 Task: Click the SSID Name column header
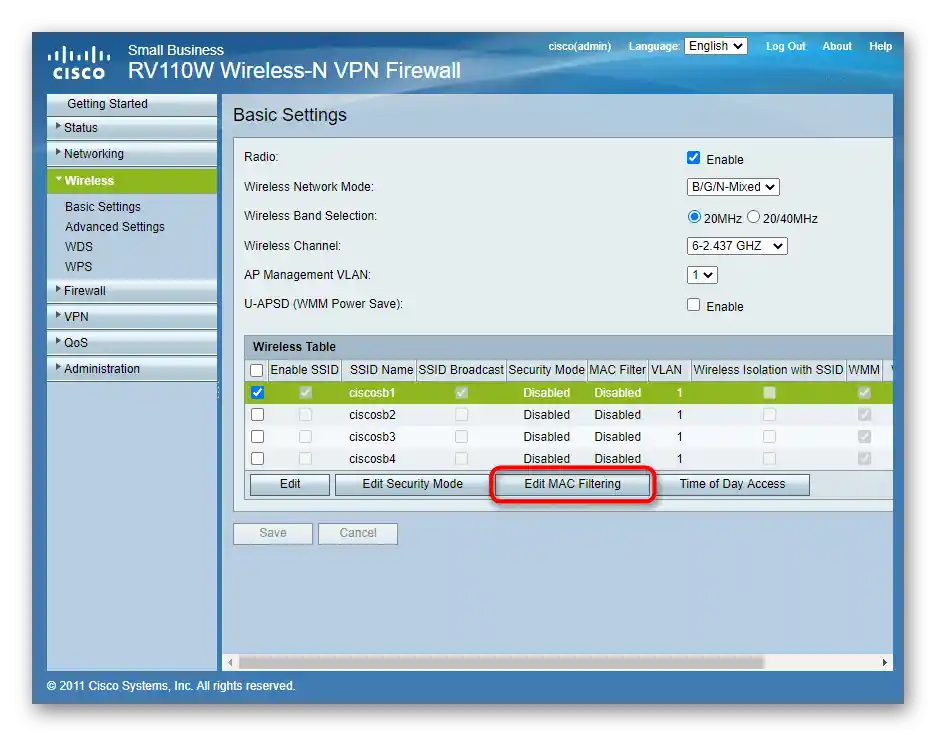tap(381, 370)
